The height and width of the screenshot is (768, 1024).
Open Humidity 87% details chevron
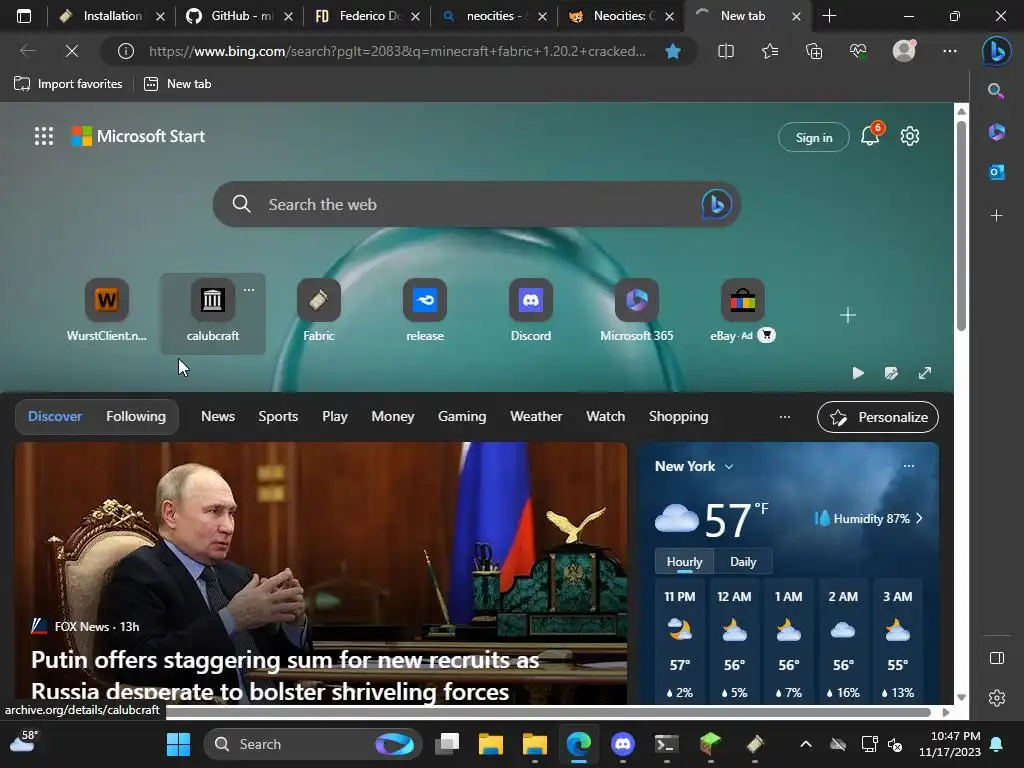point(920,519)
